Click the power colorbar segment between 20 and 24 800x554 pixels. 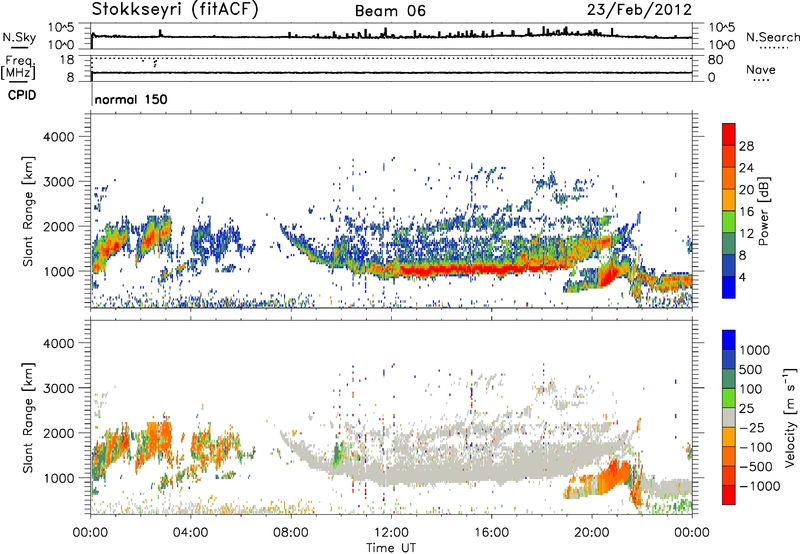tap(729, 178)
